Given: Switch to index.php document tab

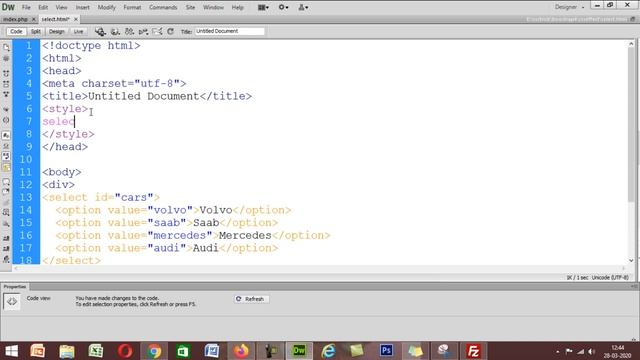Looking at the screenshot, I should point(16,19).
